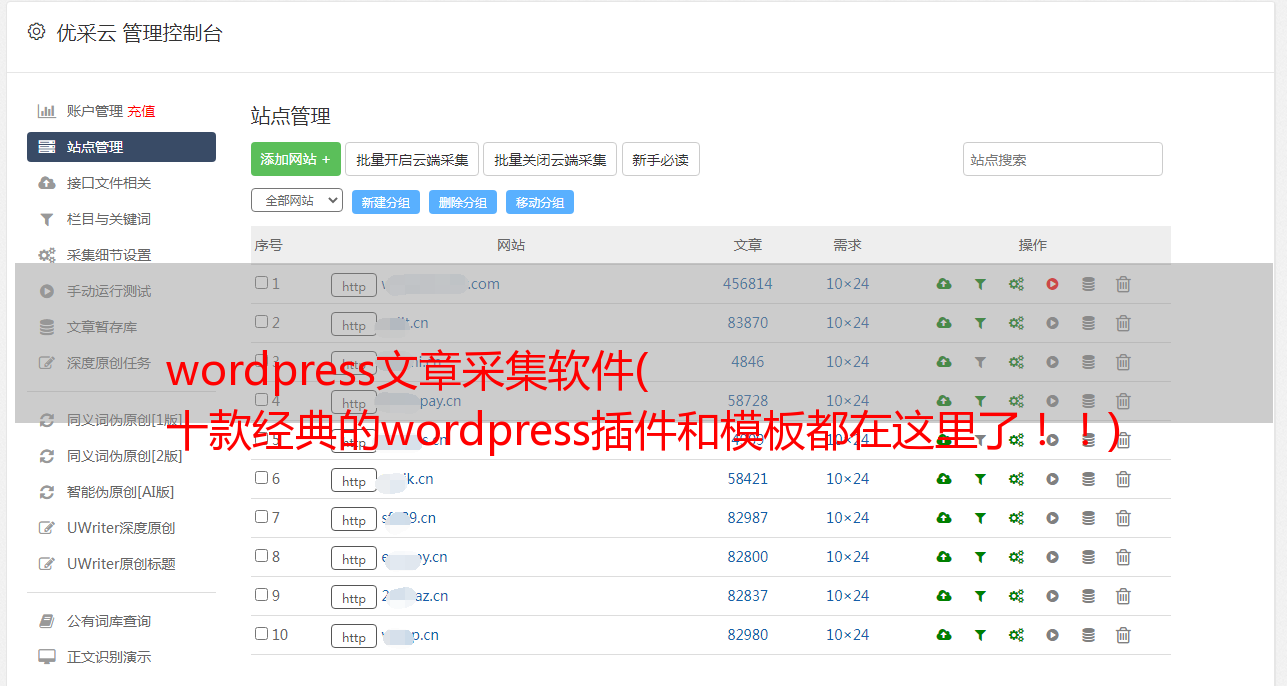Open the 全部网站 group dropdown
The image size is (1287, 686).
(x=297, y=200)
